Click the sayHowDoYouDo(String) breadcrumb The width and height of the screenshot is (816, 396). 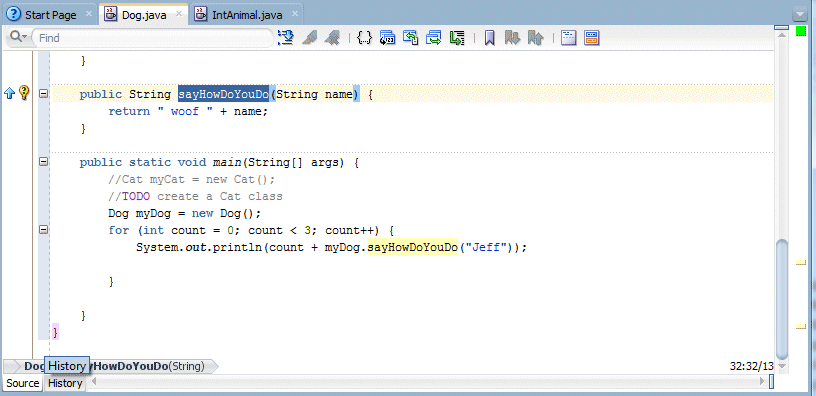pyautogui.click(x=147, y=366)
